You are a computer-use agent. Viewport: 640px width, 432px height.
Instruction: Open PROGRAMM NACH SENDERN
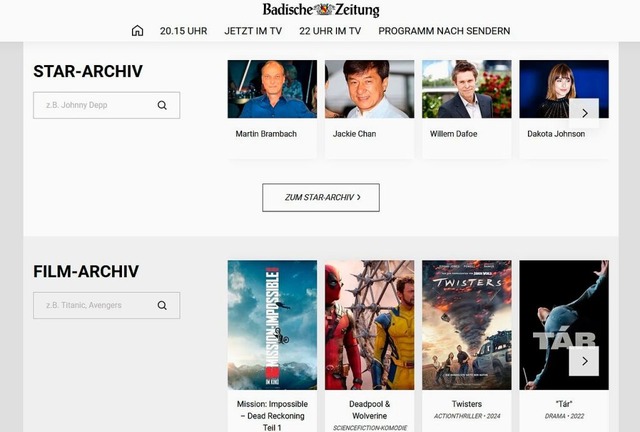[x=444, y=31]
